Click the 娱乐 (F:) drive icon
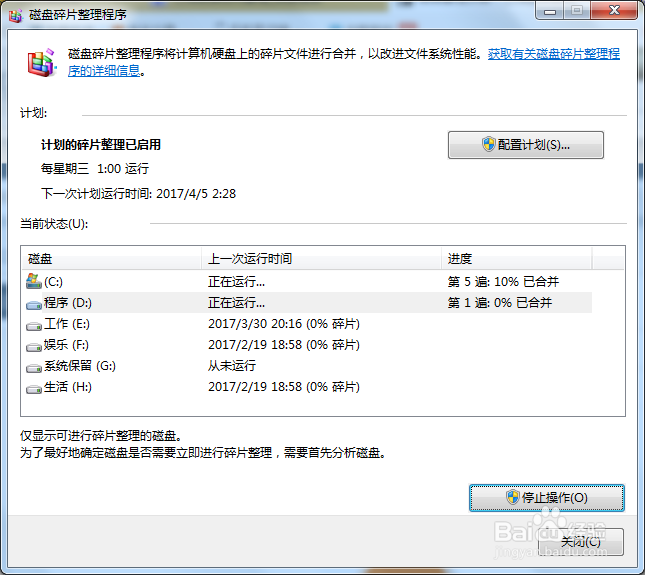The width and height of the screenshot is (645, 575). [33, 346]
